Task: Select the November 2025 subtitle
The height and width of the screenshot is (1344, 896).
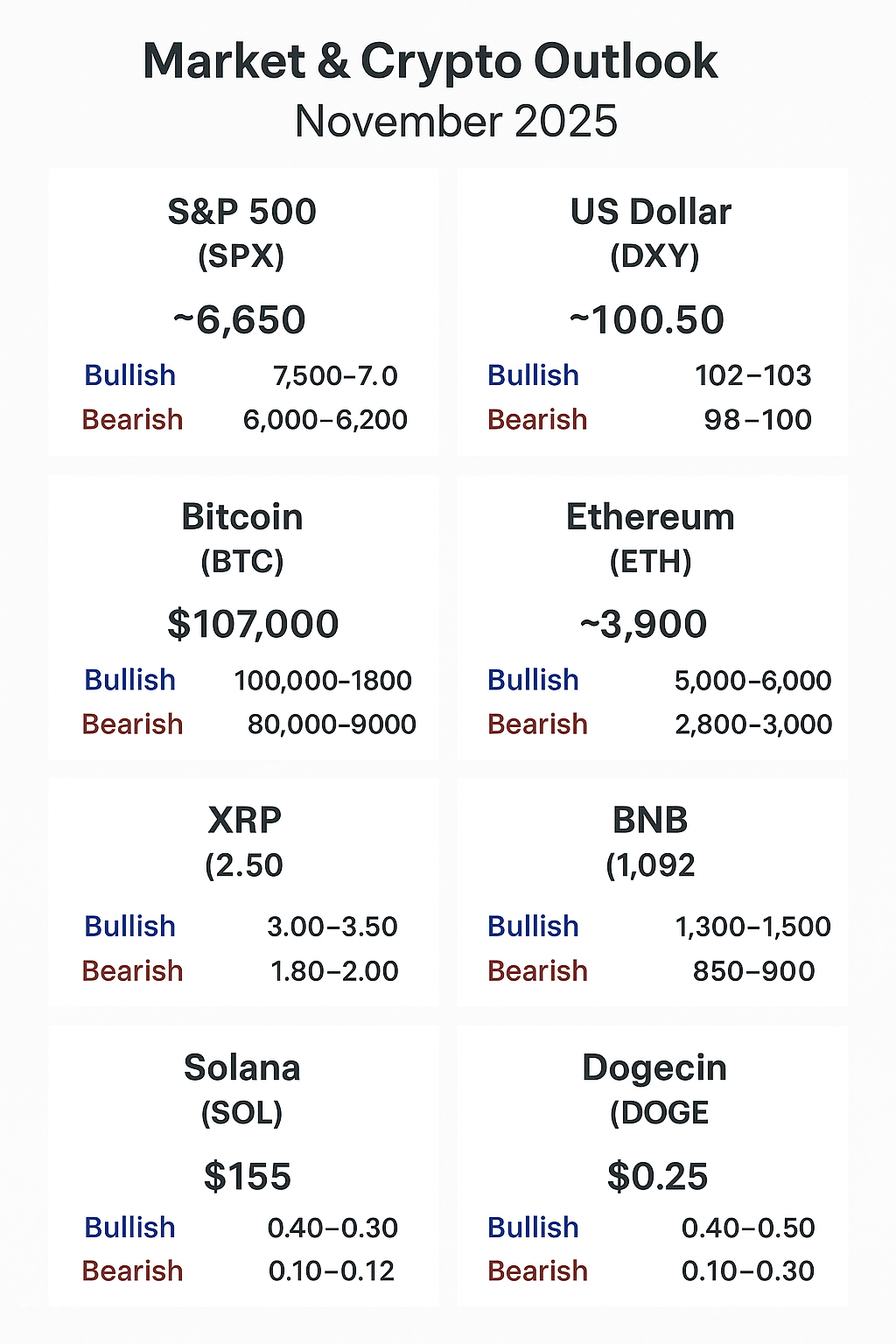Action: 456,122
